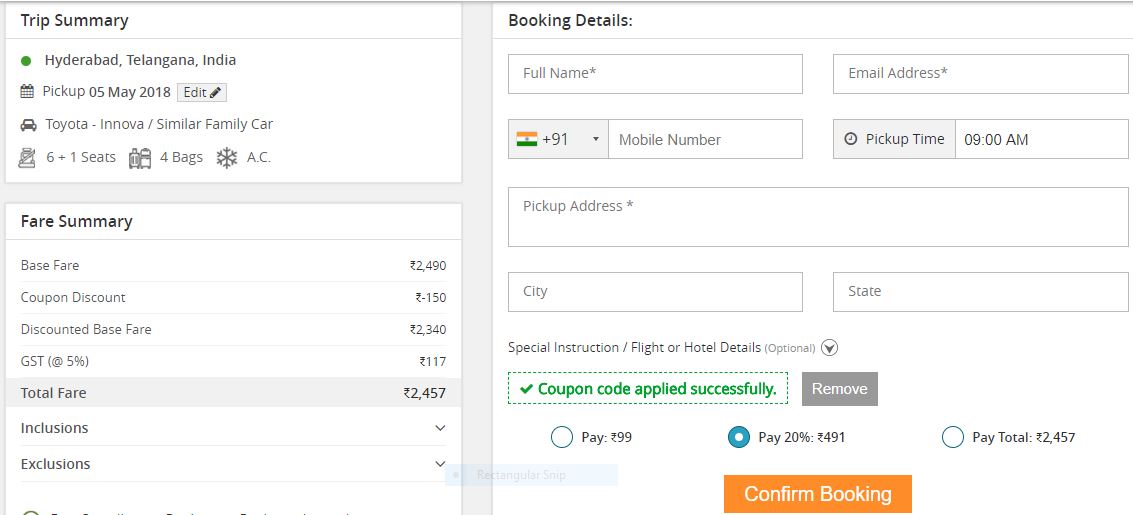Screen dimensions: 1133x515
Task: Select the Pay Total ₹2,457 radio option
Action: point(953,437)
